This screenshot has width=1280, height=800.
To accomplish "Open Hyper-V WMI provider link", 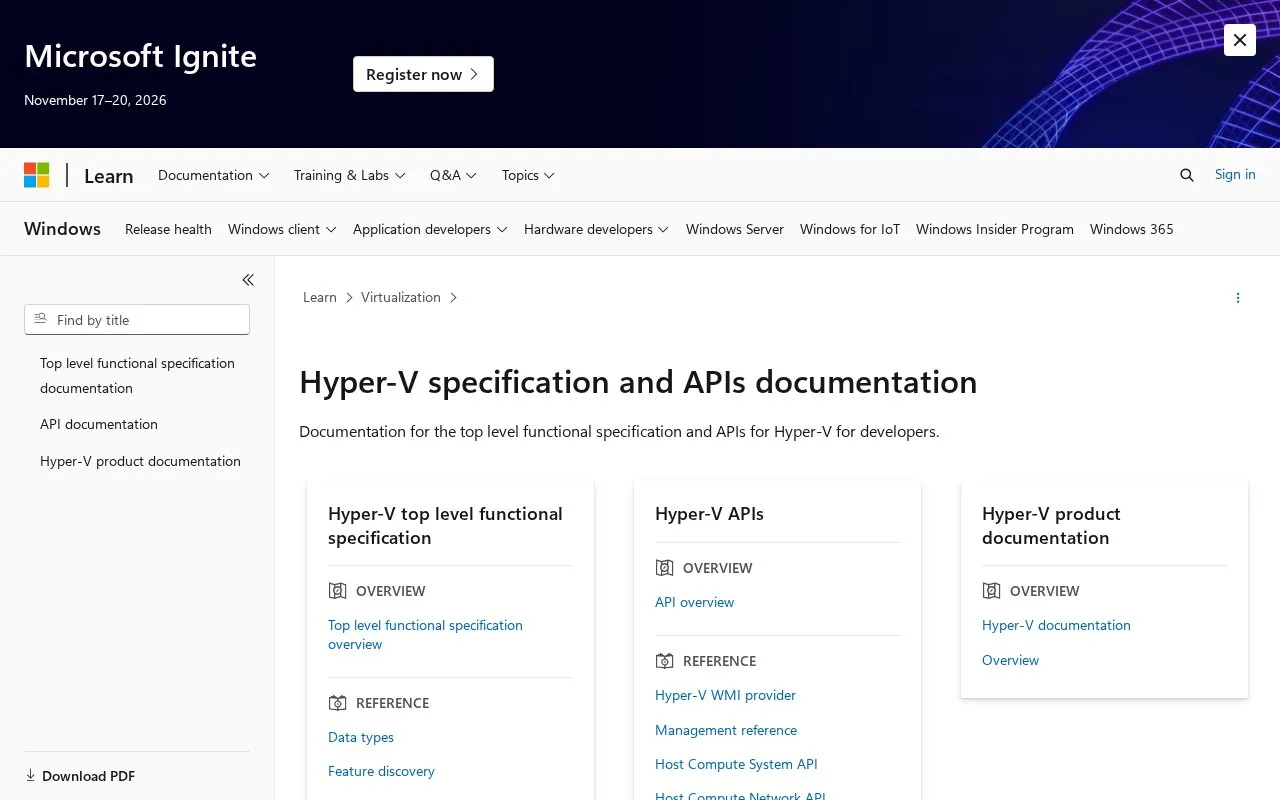I will [725, 695].
